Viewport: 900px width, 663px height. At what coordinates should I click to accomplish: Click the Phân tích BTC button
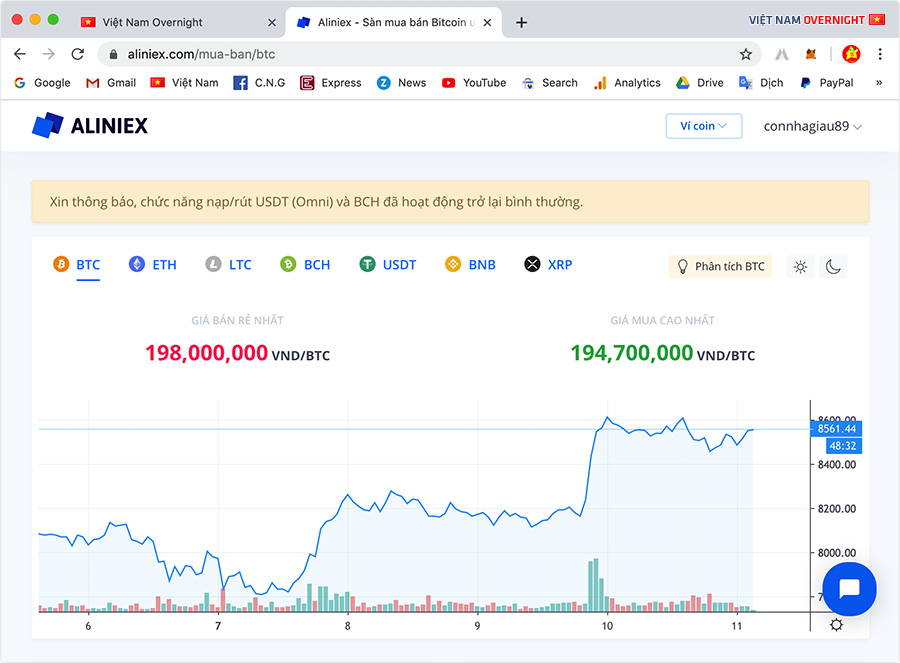[720, 266]
